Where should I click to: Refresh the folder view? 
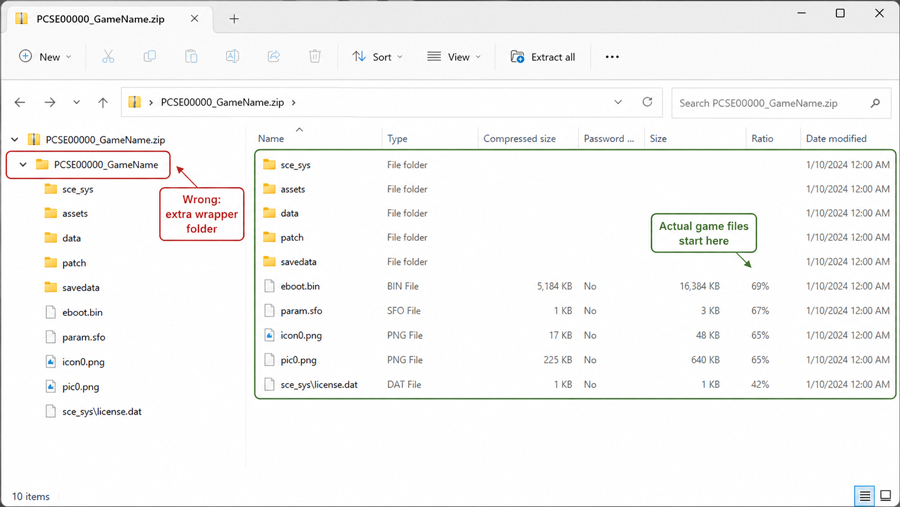tap(647, 102)
